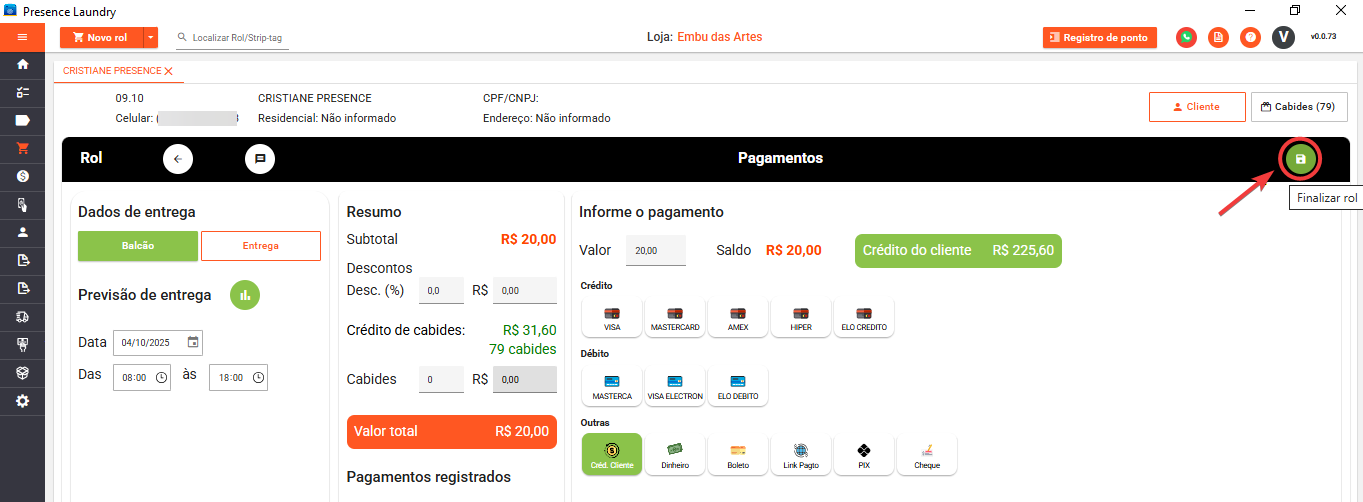Open the home icon in left sidebar

coord(22,64)
